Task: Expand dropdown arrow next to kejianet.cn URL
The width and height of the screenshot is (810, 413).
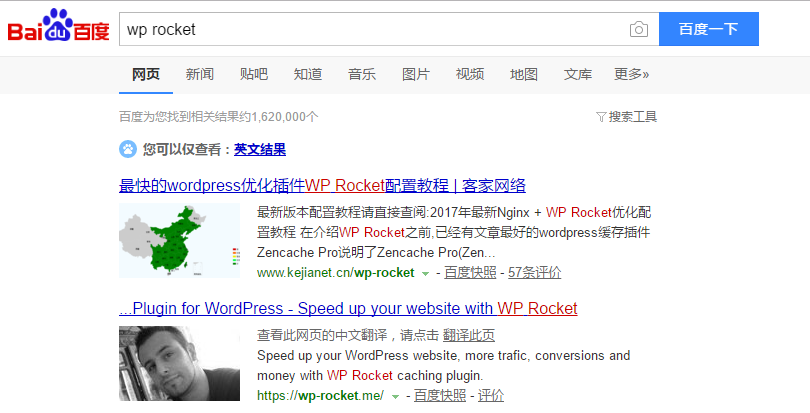Action: pyautogui.click(x=425, y=273)
